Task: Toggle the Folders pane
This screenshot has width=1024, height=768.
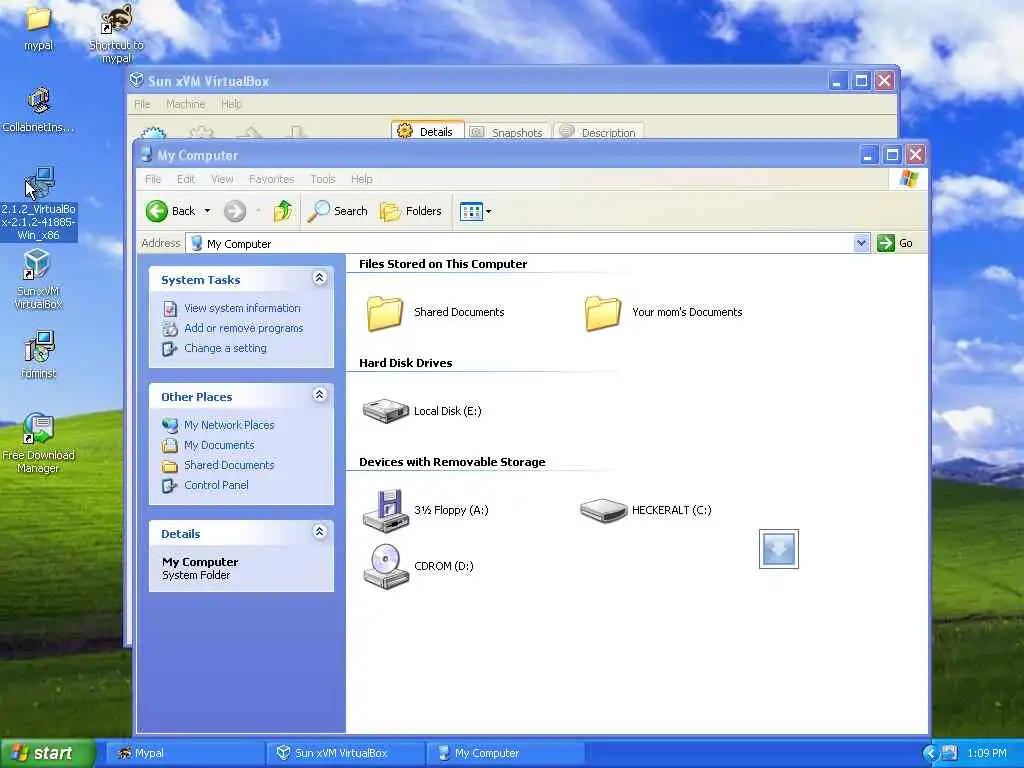Action: pos(411,211)
